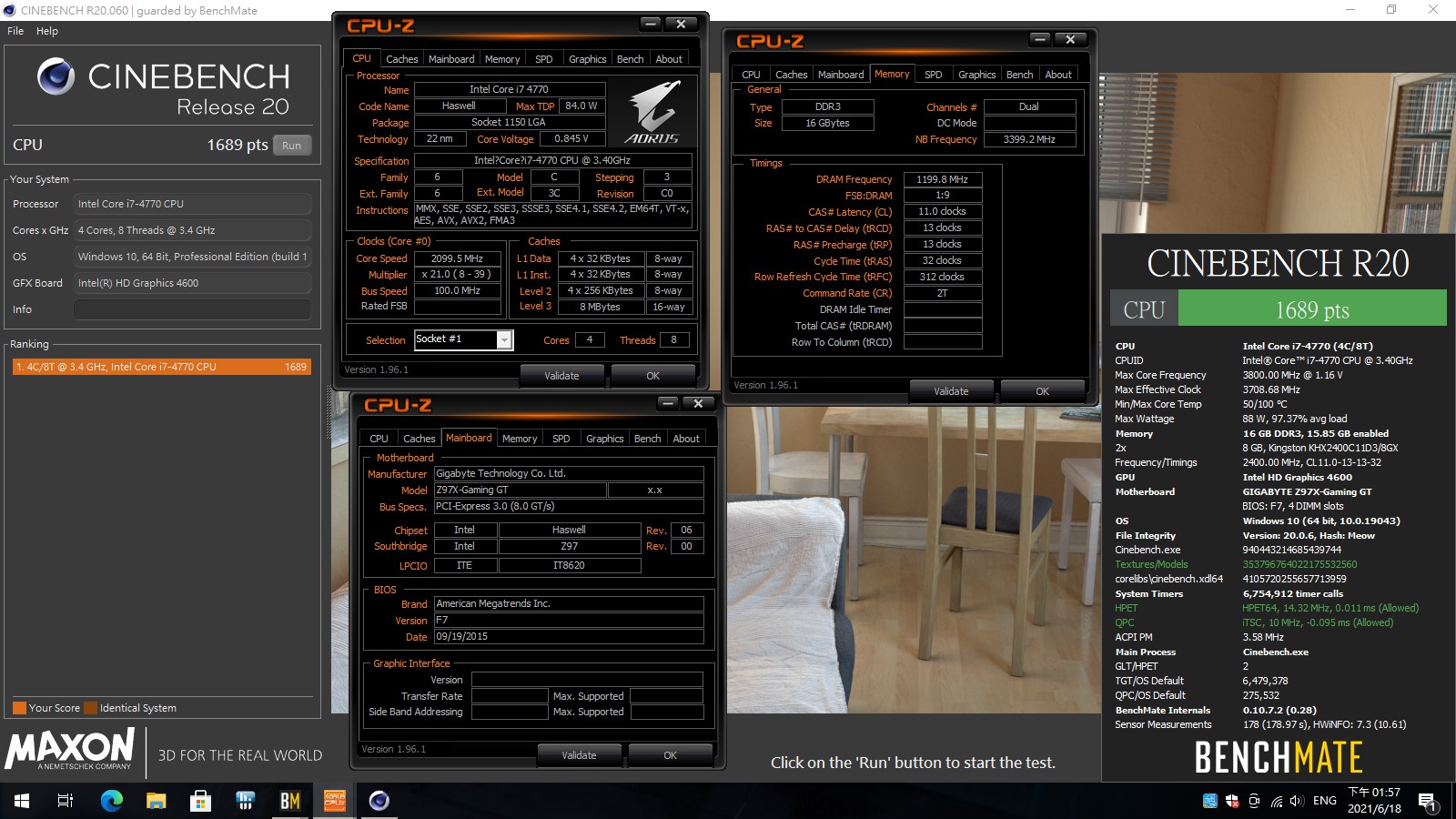Run the Cinebench CPU test
The width and height of the screenshot is (1456, 819).
click(291, 146)
